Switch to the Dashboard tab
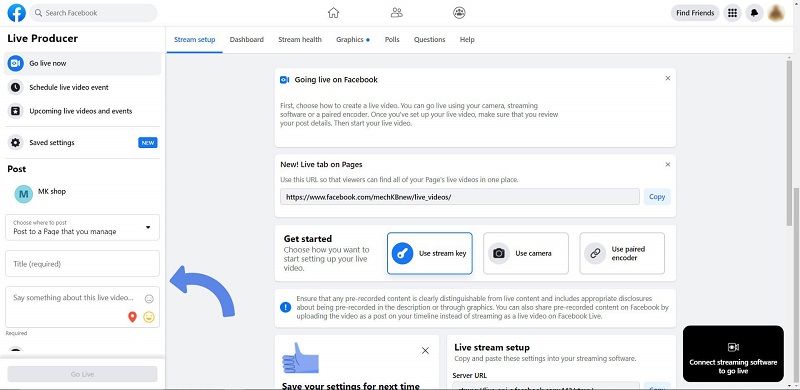800x390 pixels. coord(246,39)
